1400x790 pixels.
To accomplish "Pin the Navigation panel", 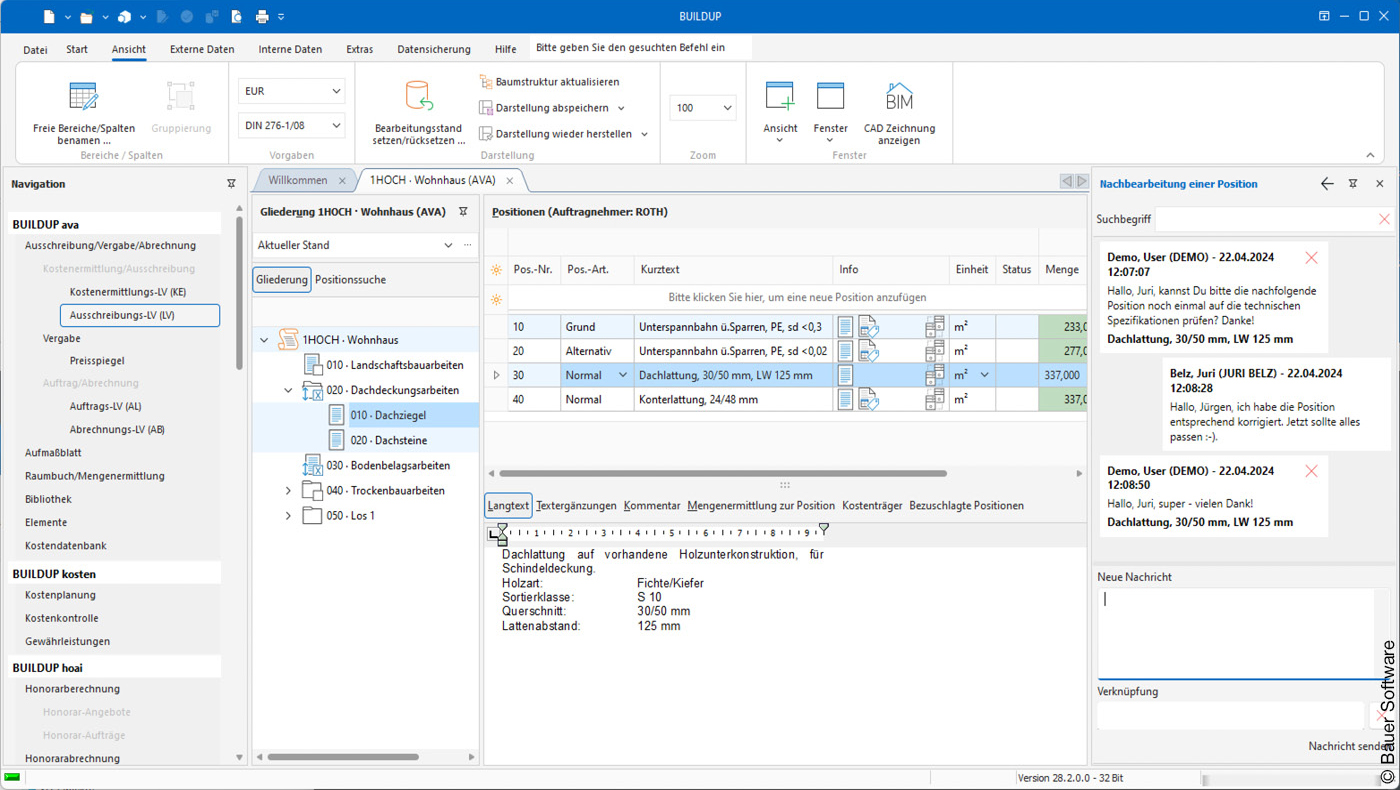I will pos(231,183).
